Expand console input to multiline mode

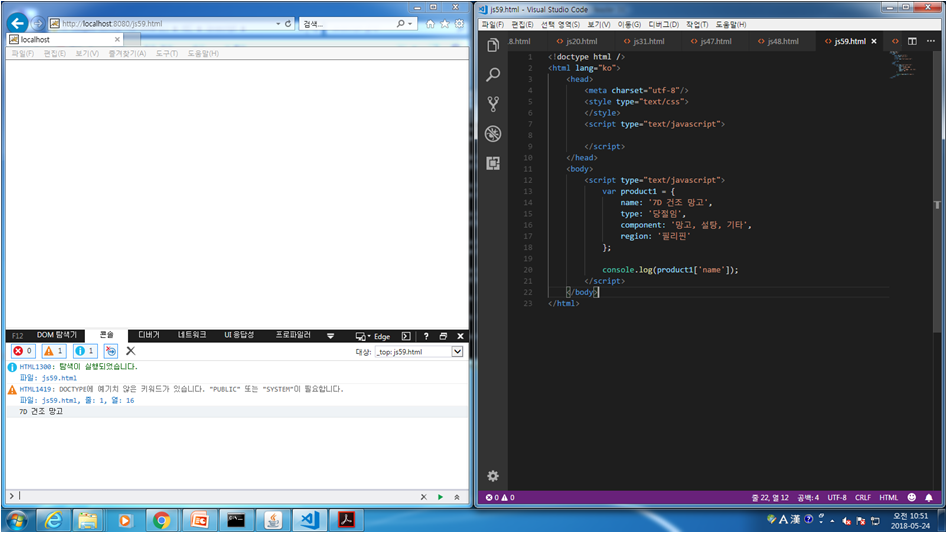tap(457, 497)
